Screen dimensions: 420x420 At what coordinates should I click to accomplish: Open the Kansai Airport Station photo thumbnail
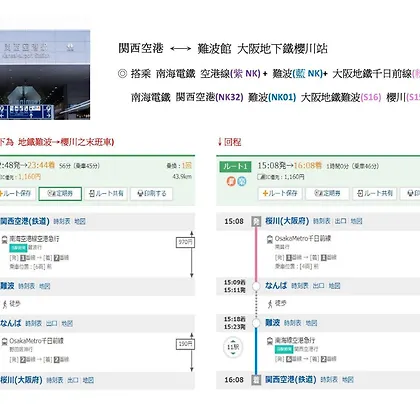[45, 75]
